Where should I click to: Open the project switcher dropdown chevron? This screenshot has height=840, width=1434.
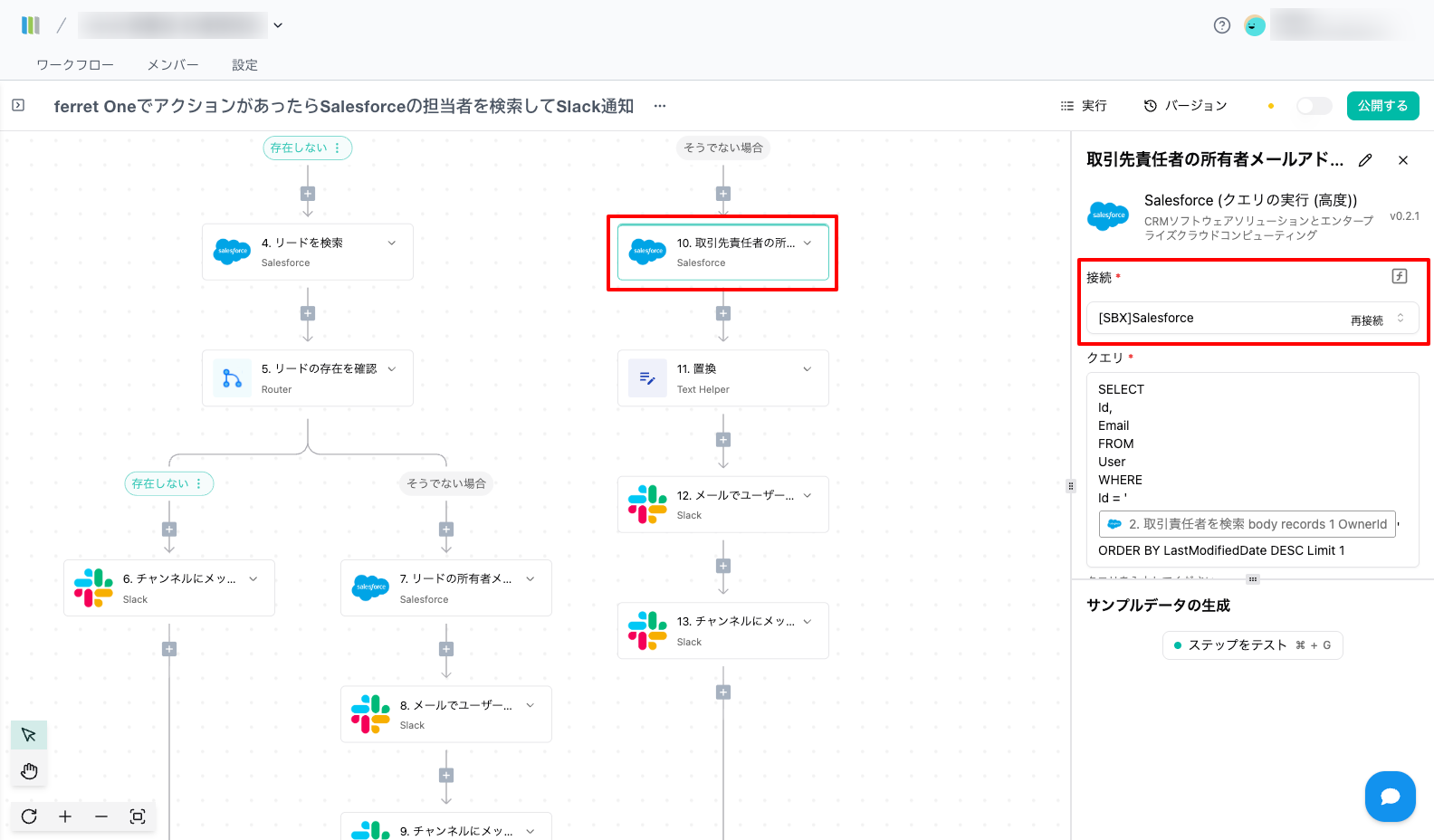click(x=278, y=25)
